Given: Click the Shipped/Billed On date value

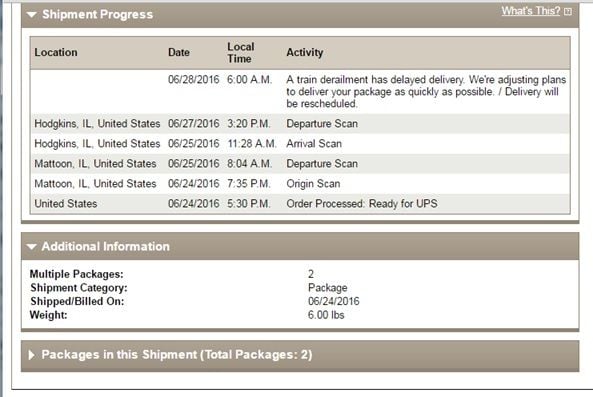Looking at the screenshot, I should 334,301.
